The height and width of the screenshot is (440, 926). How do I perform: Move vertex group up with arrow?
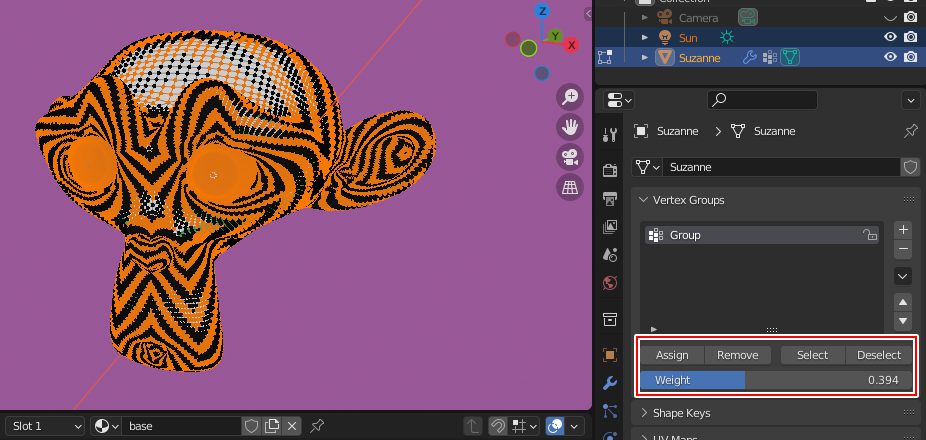[903, 302]
